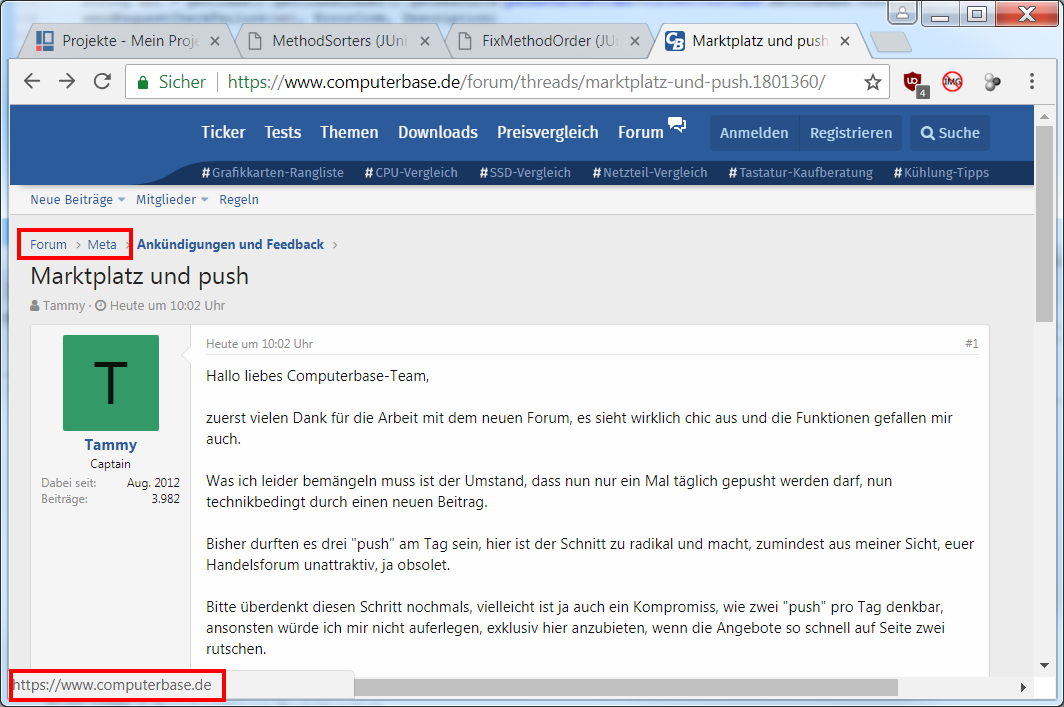Open the Ticker section

[x=223, y=132]
